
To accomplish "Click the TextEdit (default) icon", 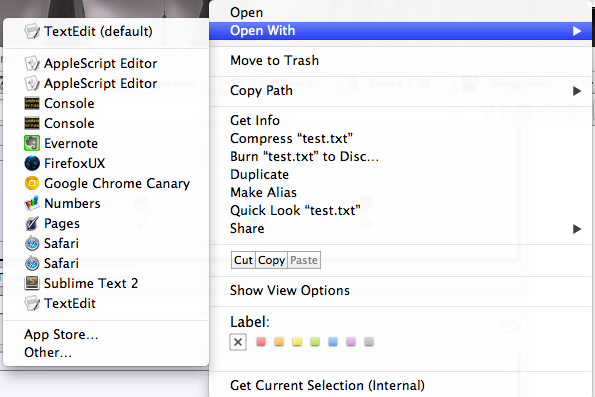I will pos(32,31).
